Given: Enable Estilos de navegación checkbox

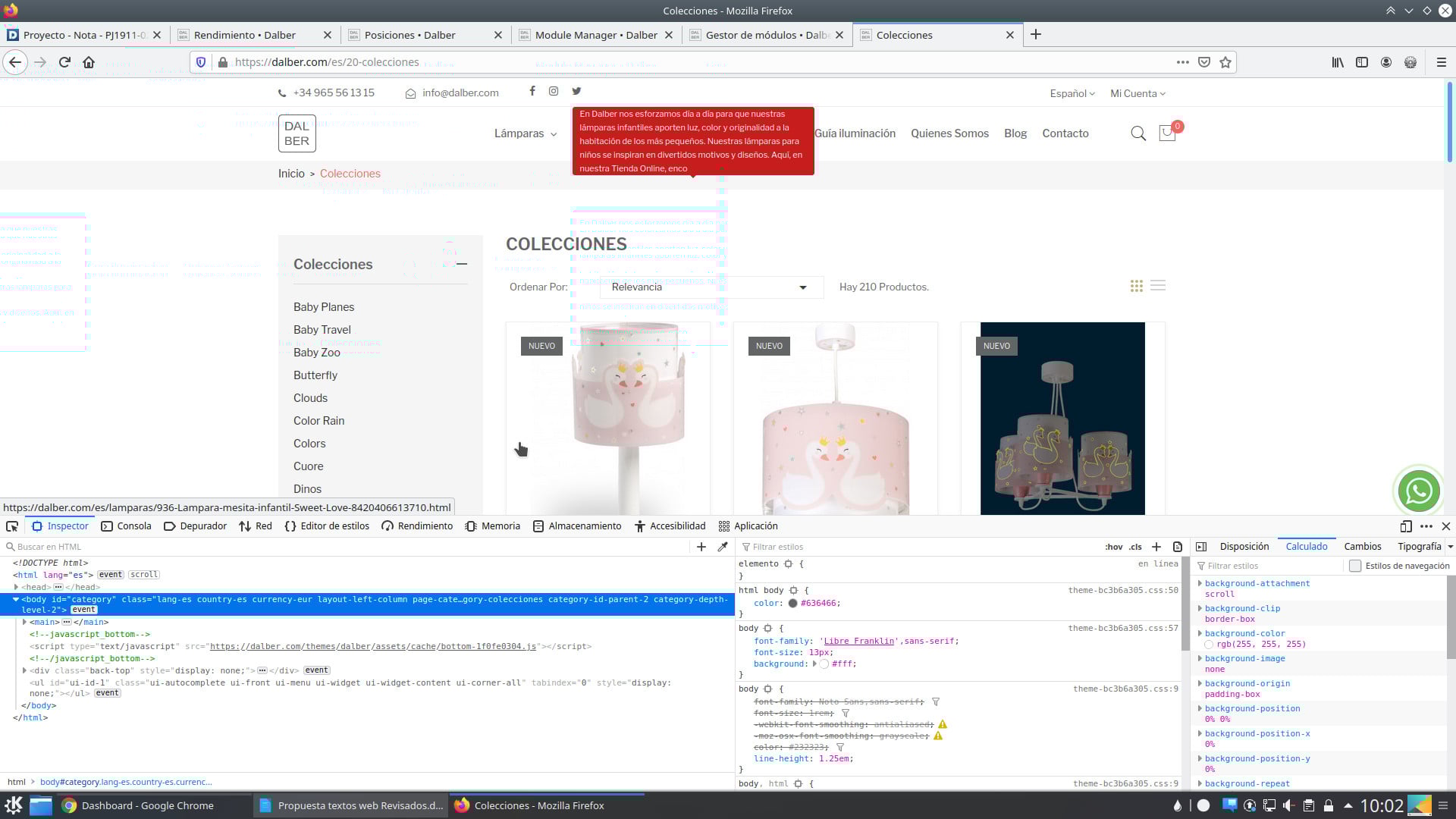Looking at the screenshot, I should pos(1355,566).
